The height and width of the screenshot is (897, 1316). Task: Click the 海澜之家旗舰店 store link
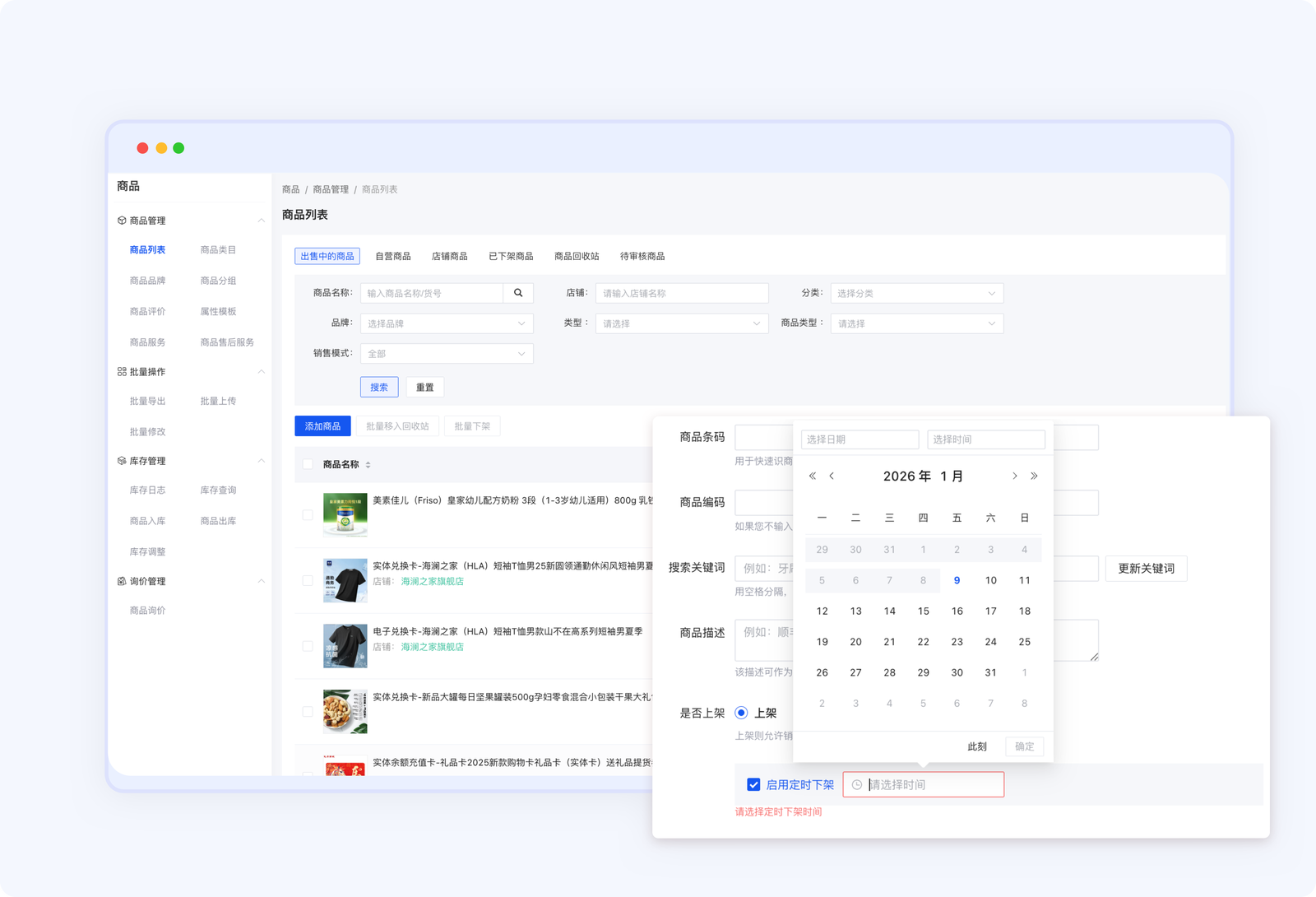[x=432, y=582]
